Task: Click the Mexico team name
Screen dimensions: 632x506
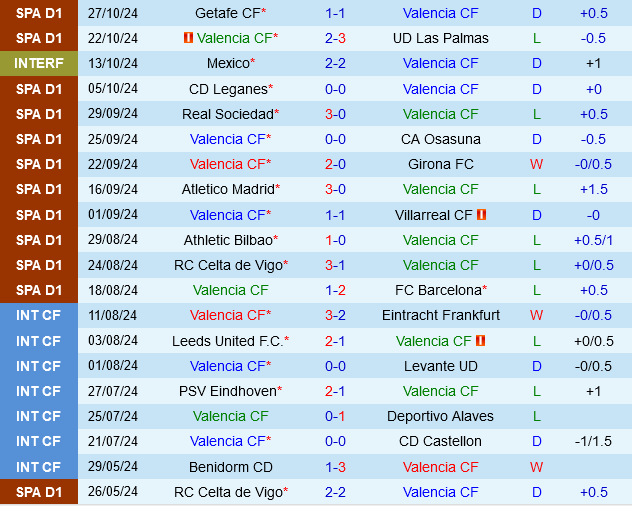Action: point(227,63)
